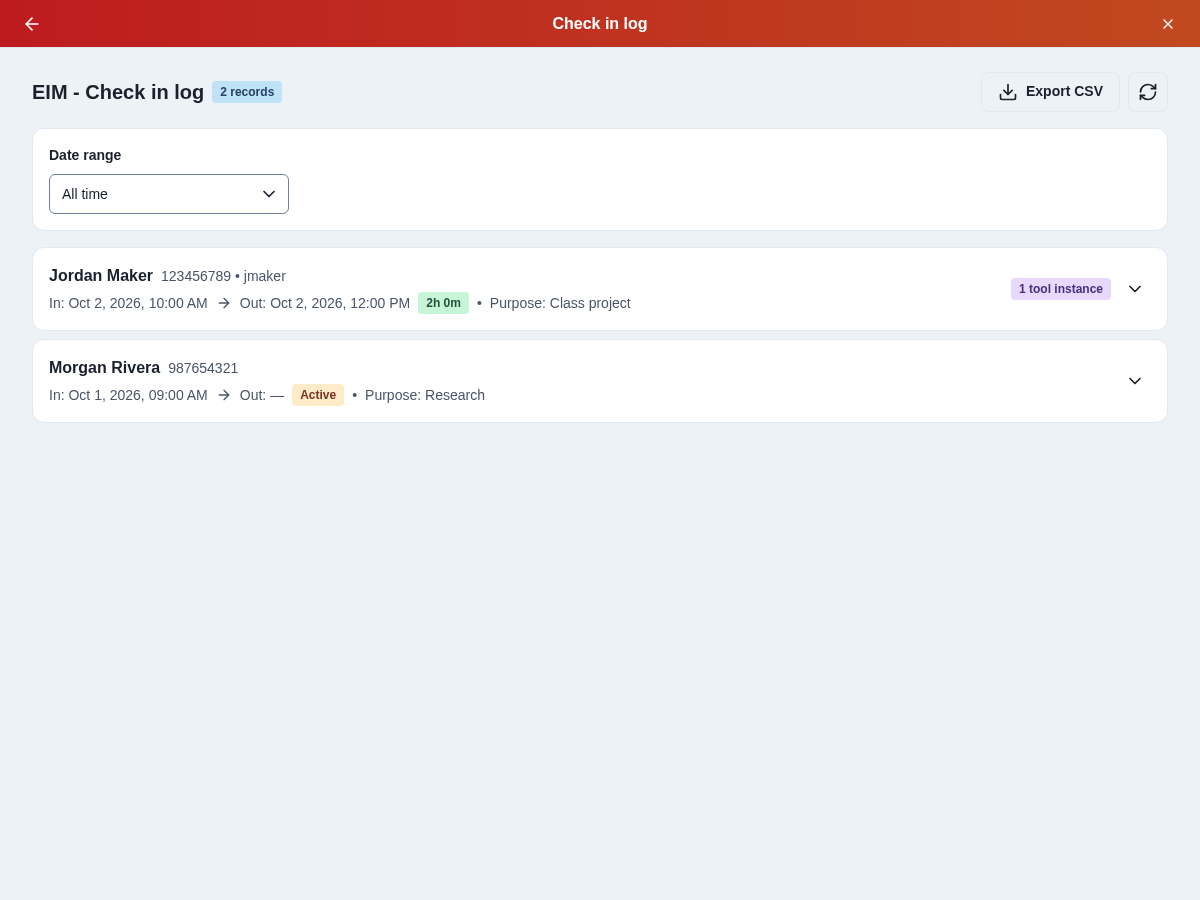Select the Morgan Rivera name

tap(104, 368)
